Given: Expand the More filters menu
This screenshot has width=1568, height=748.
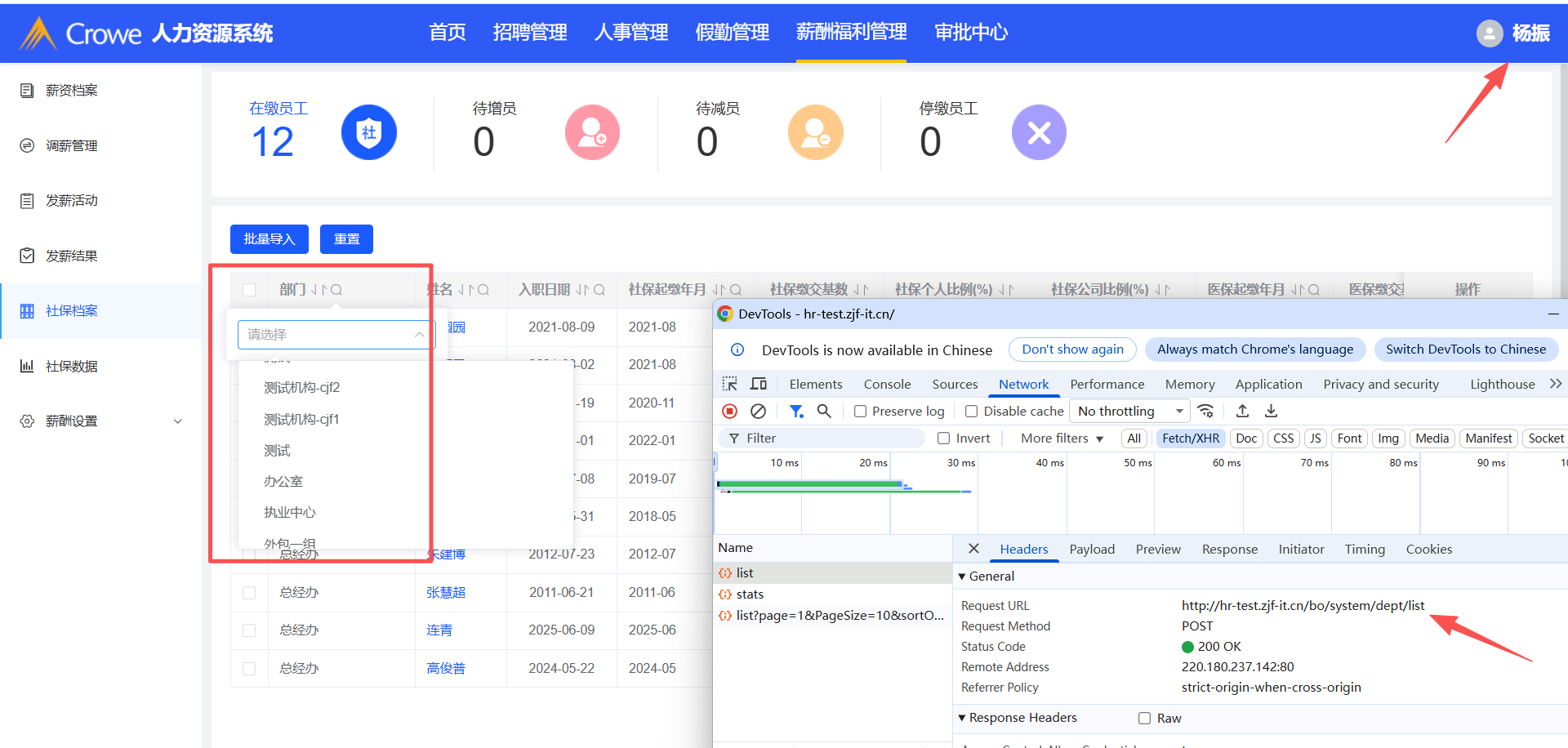Looking at the screenshot, I should click(1062, 439).
